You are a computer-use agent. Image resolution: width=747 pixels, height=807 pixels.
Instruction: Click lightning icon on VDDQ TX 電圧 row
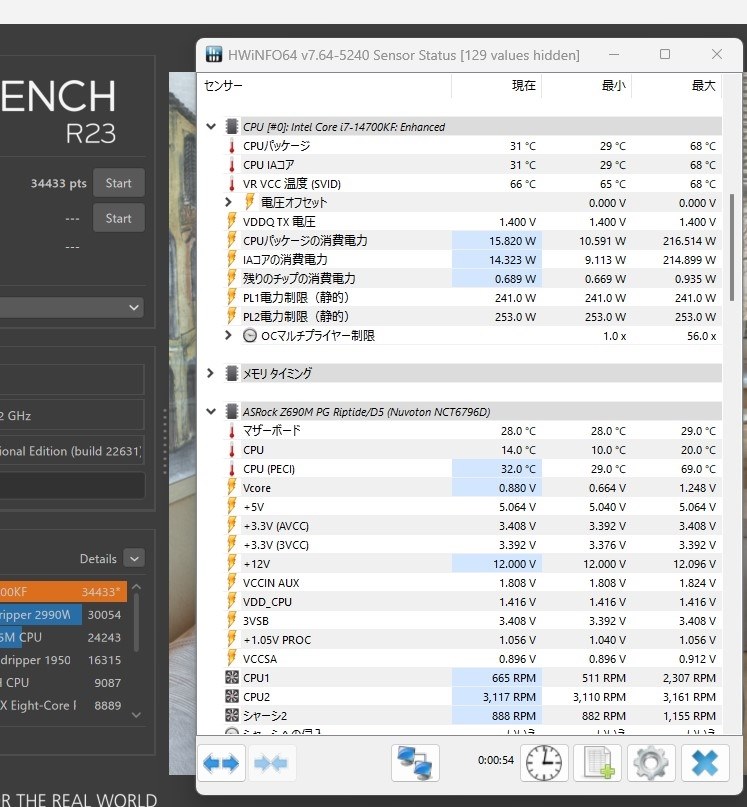tap(232, 221)
